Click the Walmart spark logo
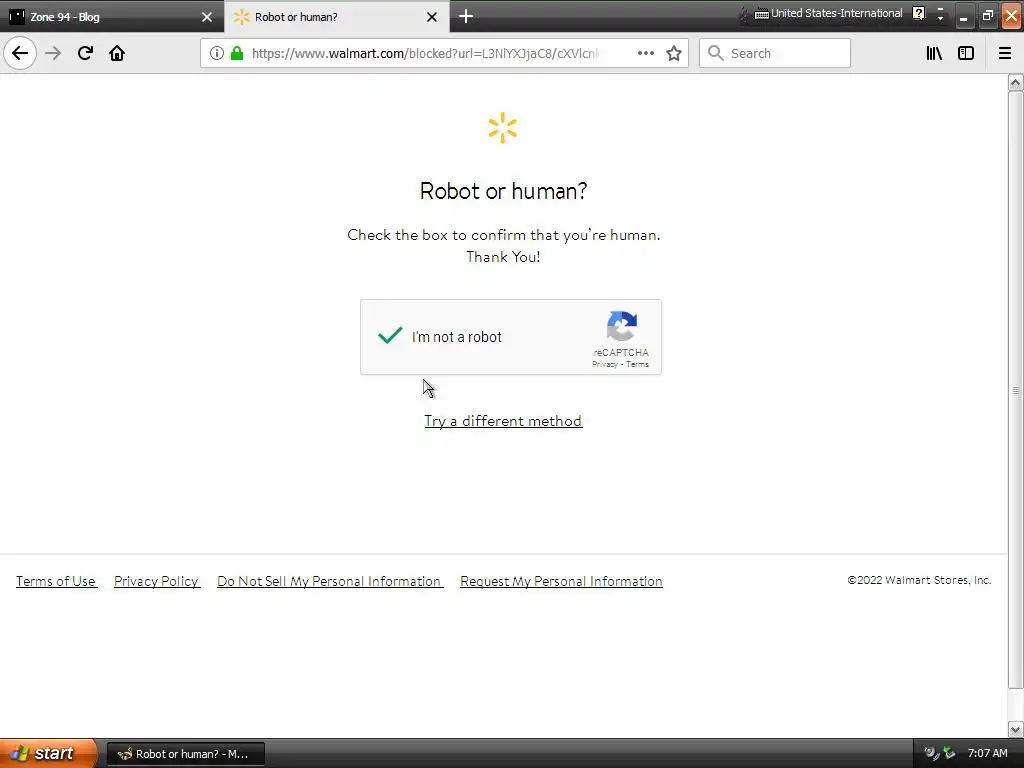 click(503, 128)
